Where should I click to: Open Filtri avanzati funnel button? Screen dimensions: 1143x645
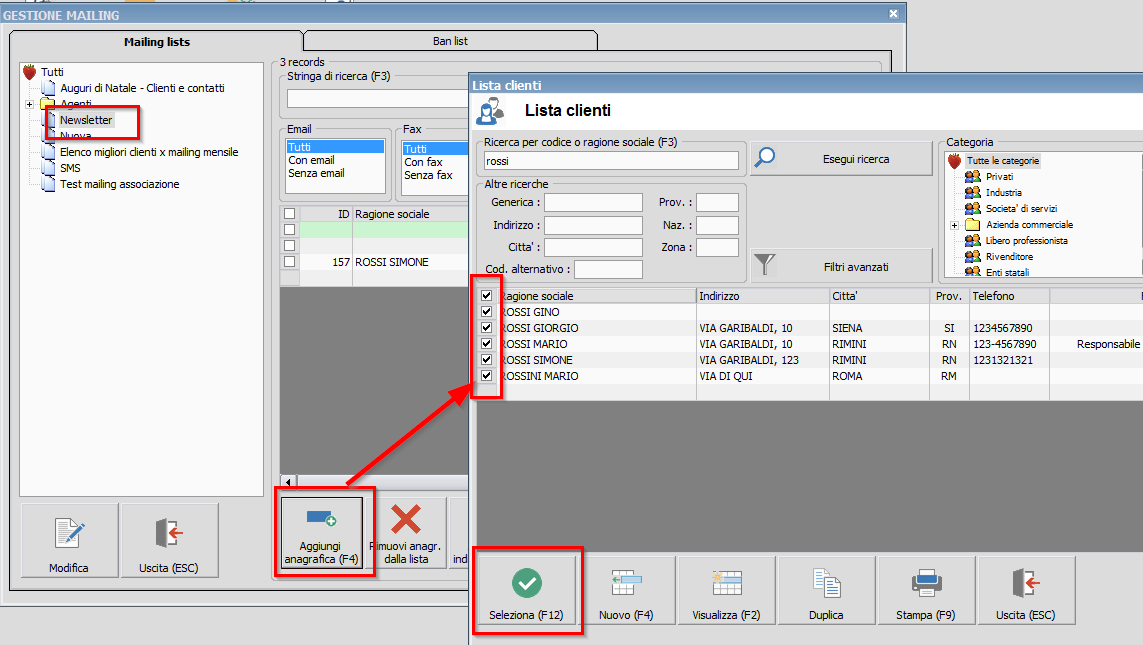coord(841,266)
